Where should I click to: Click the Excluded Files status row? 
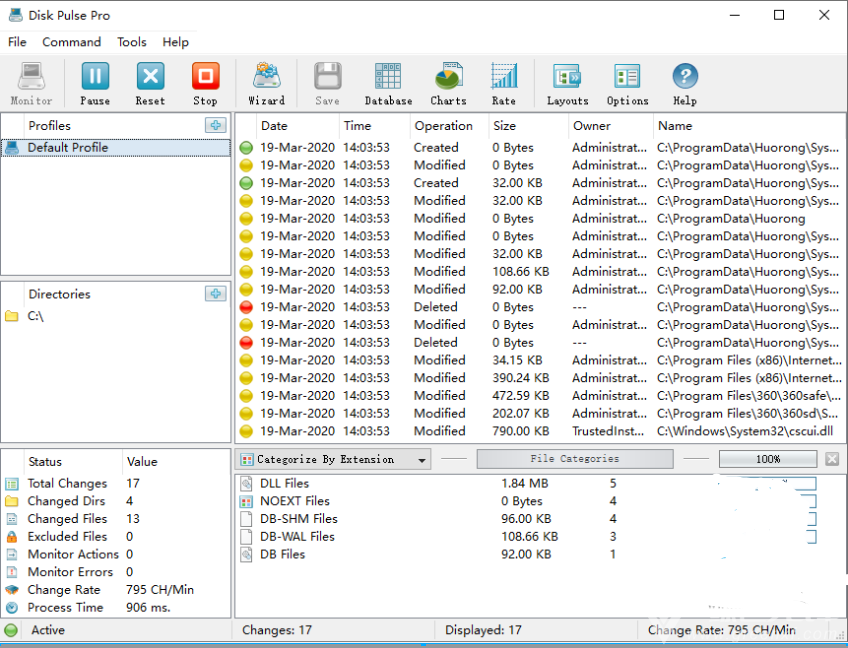pyautogui.click(x=116, y=537)
